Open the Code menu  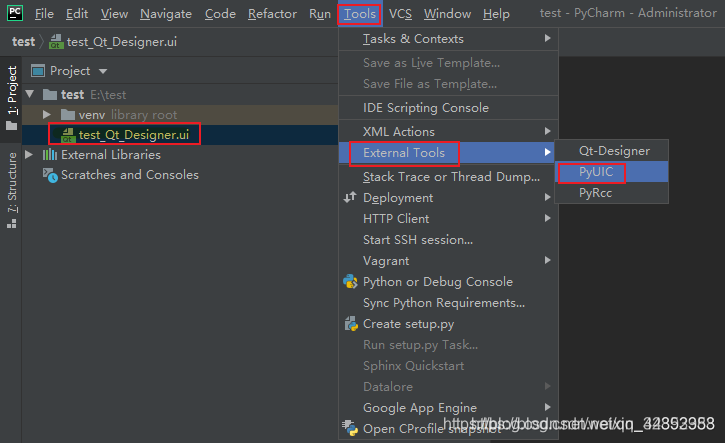[220, 14]
